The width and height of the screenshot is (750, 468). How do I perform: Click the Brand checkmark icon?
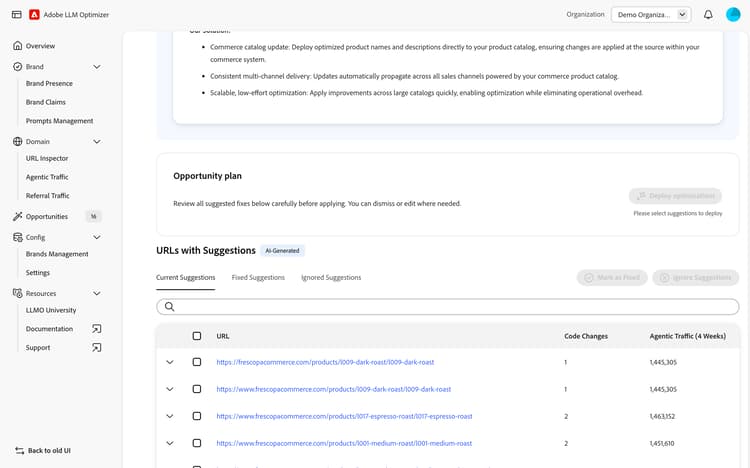pos(17,67)
